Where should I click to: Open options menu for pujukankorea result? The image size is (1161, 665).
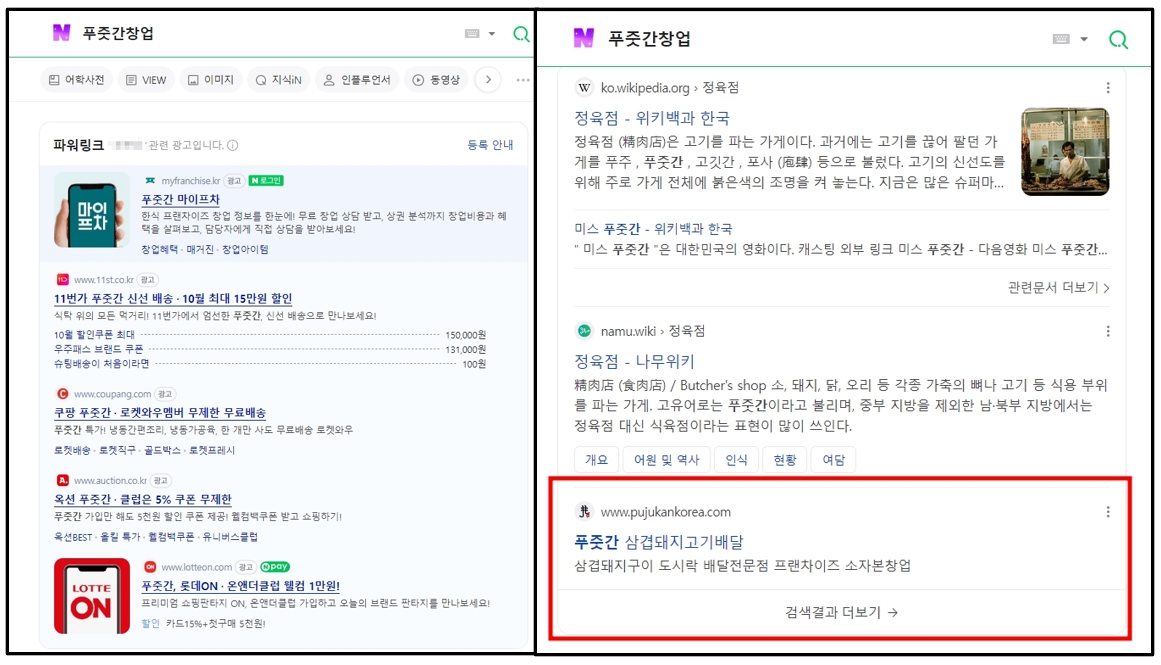click(x=1108, y=512)
